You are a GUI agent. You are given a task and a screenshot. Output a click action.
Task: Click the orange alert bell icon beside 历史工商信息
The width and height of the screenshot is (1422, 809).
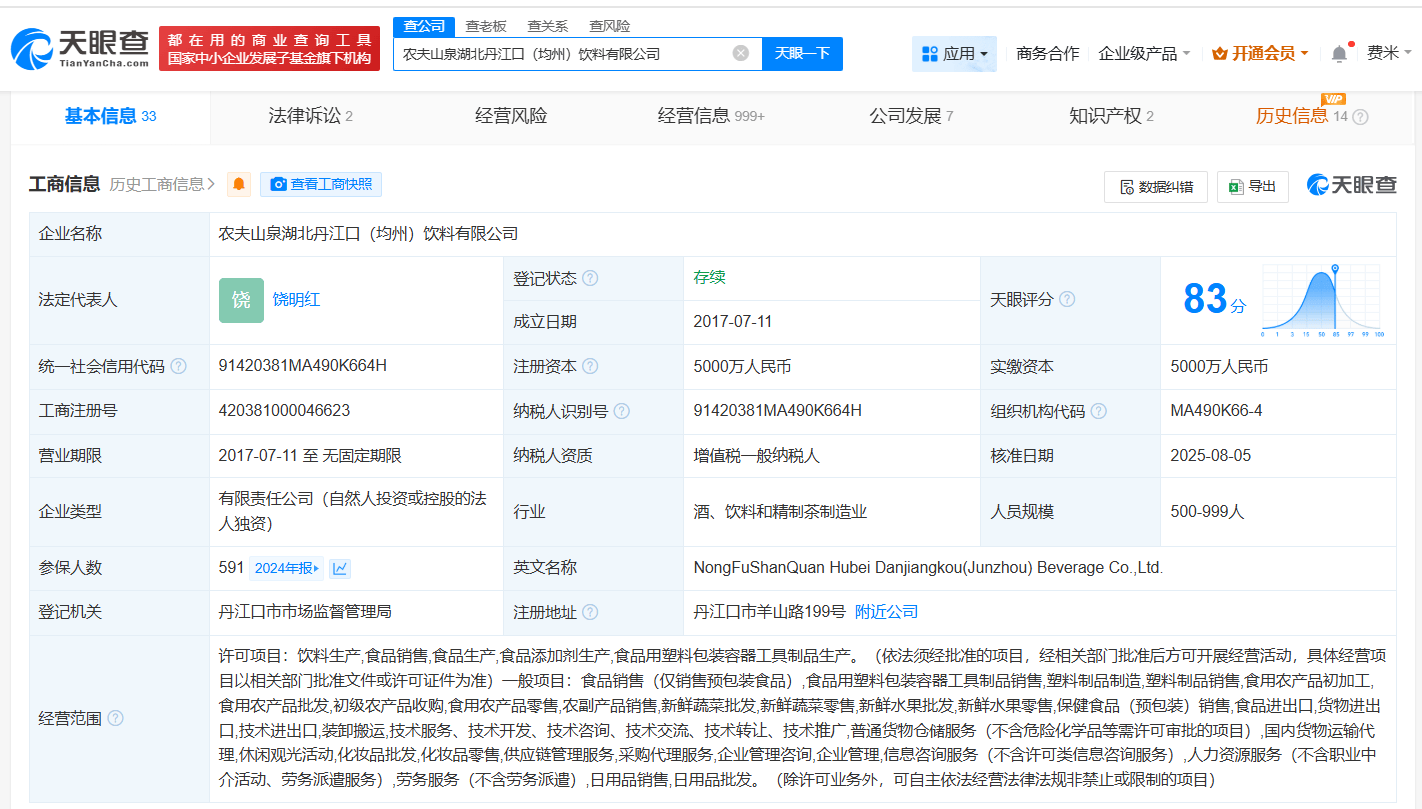(x=239, y=184)
